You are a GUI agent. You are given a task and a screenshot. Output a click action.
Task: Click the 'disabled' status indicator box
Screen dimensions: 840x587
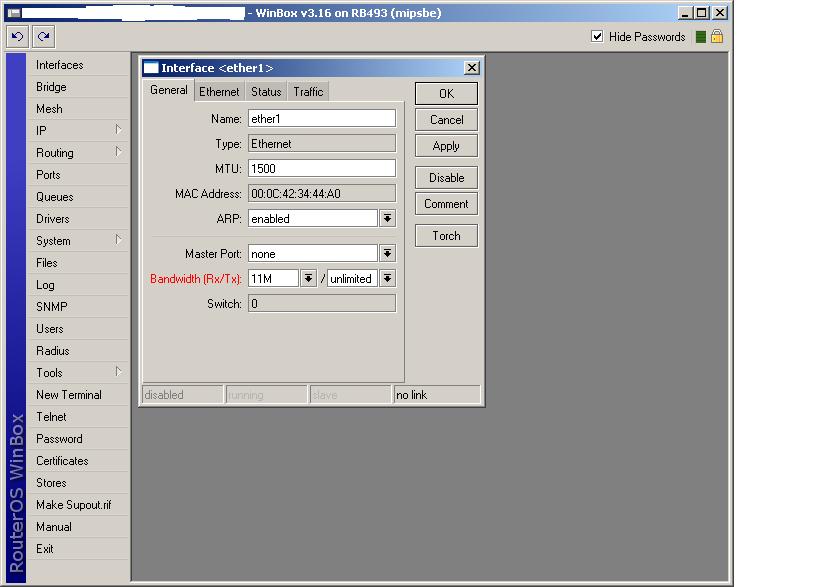[x=183, y=395]
